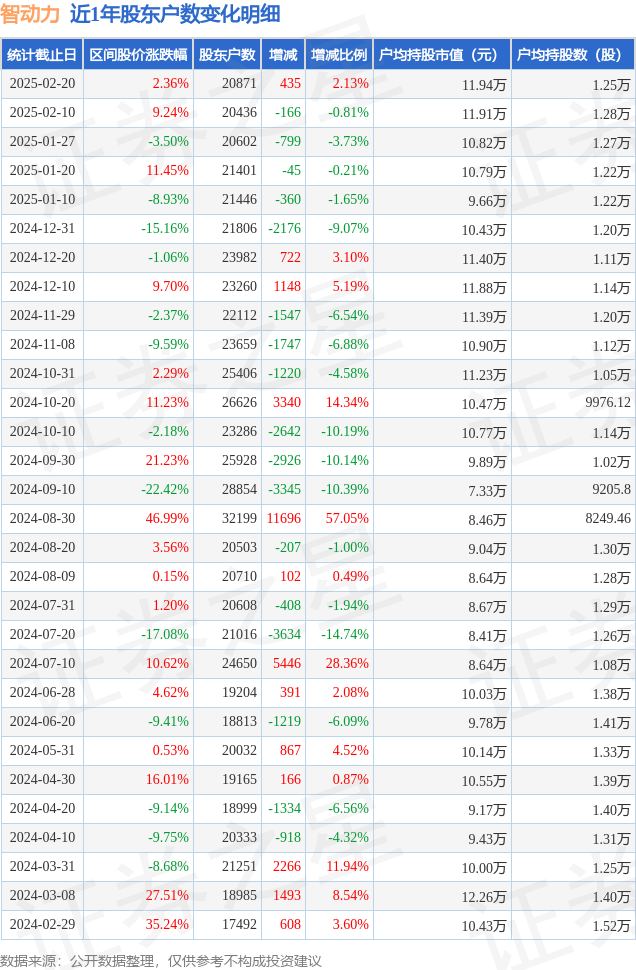This screenshot has height=970, width=636.
Task: Click the 股东户数 column header
Action: pos(227,54)
